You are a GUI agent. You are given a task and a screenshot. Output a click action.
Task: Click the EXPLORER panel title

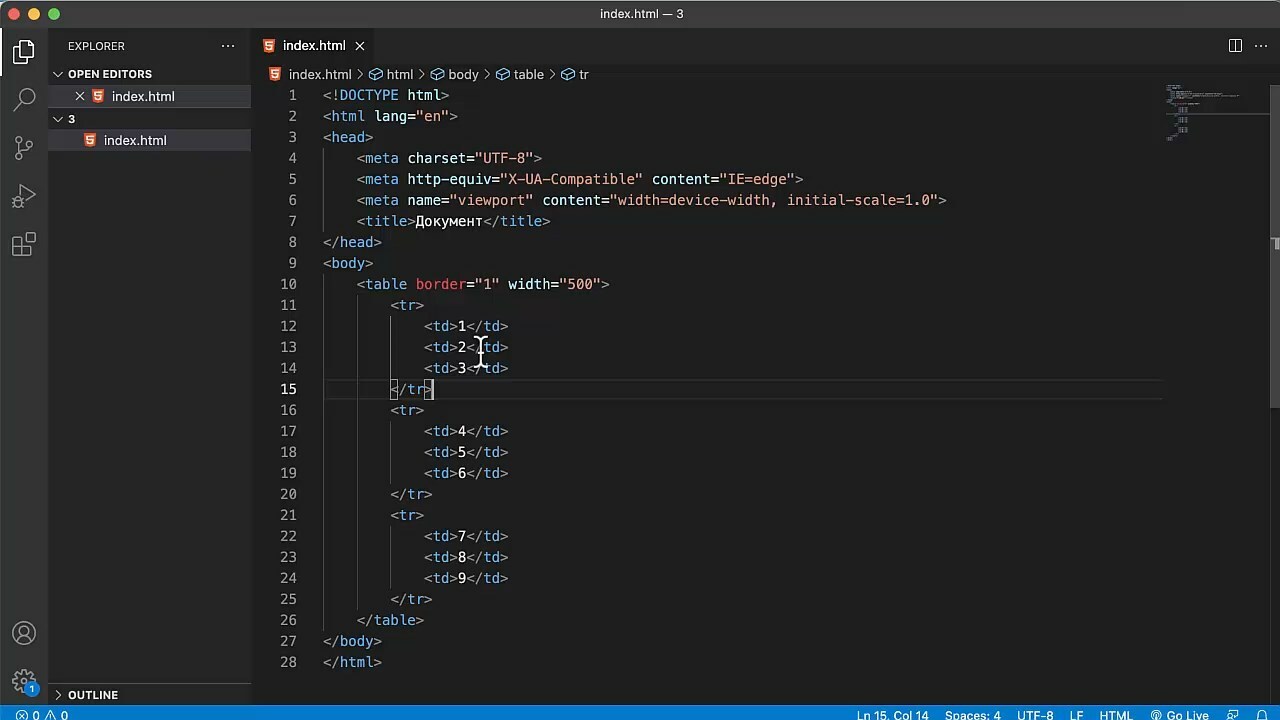coord(96,46)
